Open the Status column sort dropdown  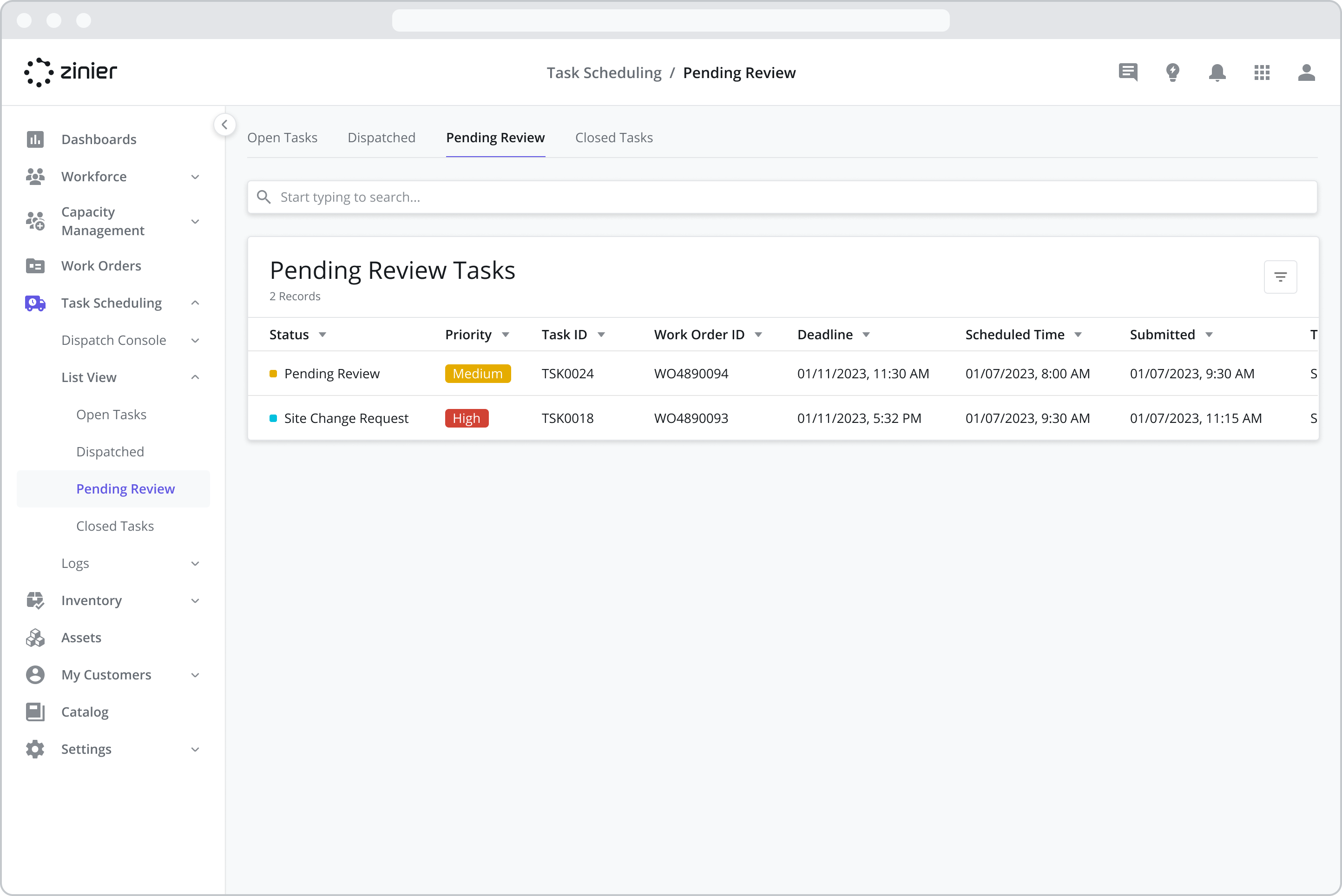(323, 335)
